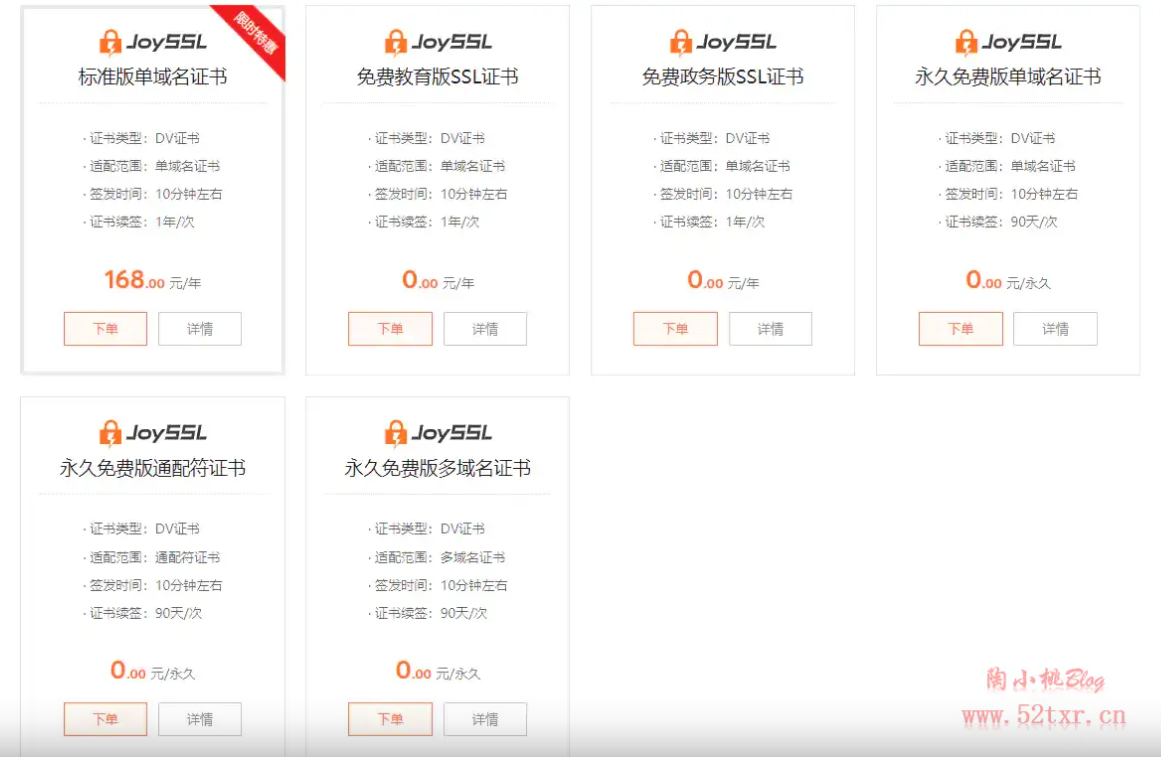This screenshot has height=757, width=1161.
Task: Select title 免费教育版SSL证书
Action: [438, 77]
